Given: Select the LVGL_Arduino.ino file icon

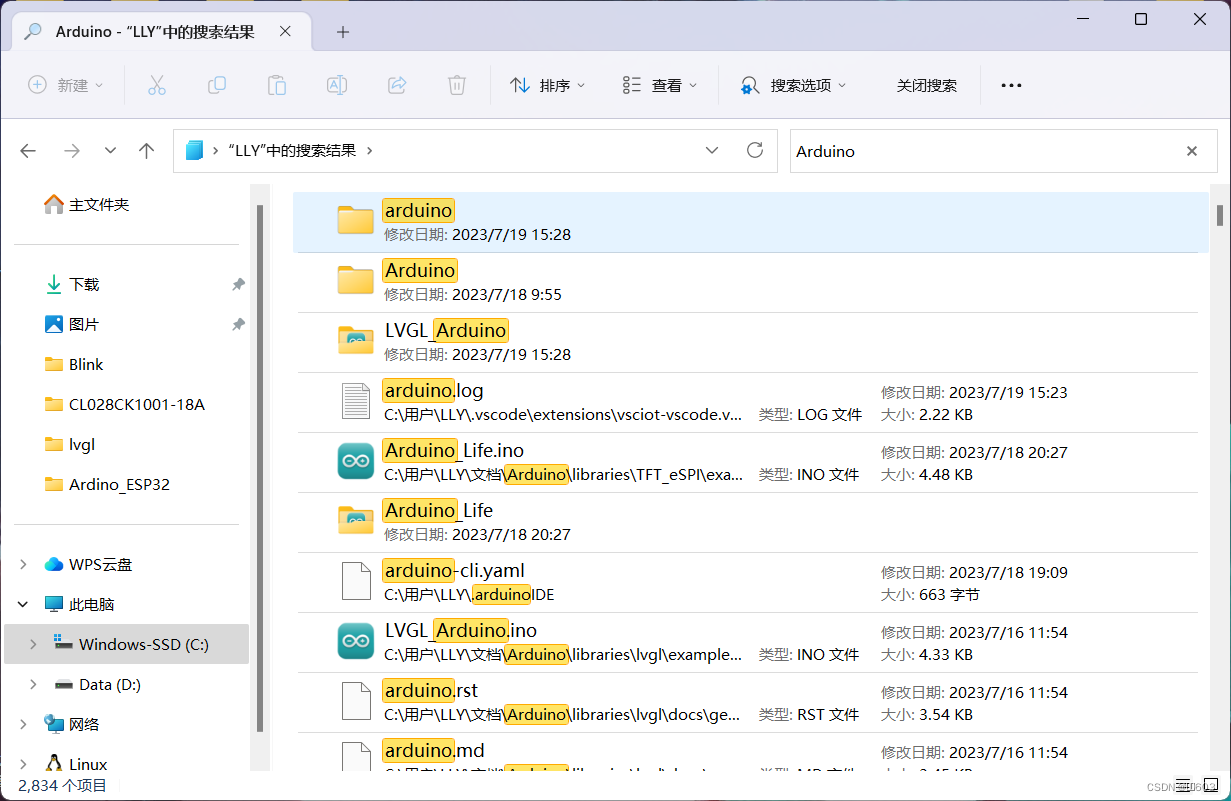Looking at the screenshot, I should point(355,640).
